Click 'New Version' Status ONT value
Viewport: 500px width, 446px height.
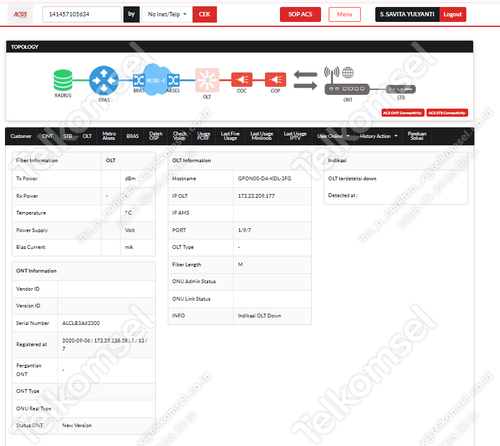click(77, 425)
